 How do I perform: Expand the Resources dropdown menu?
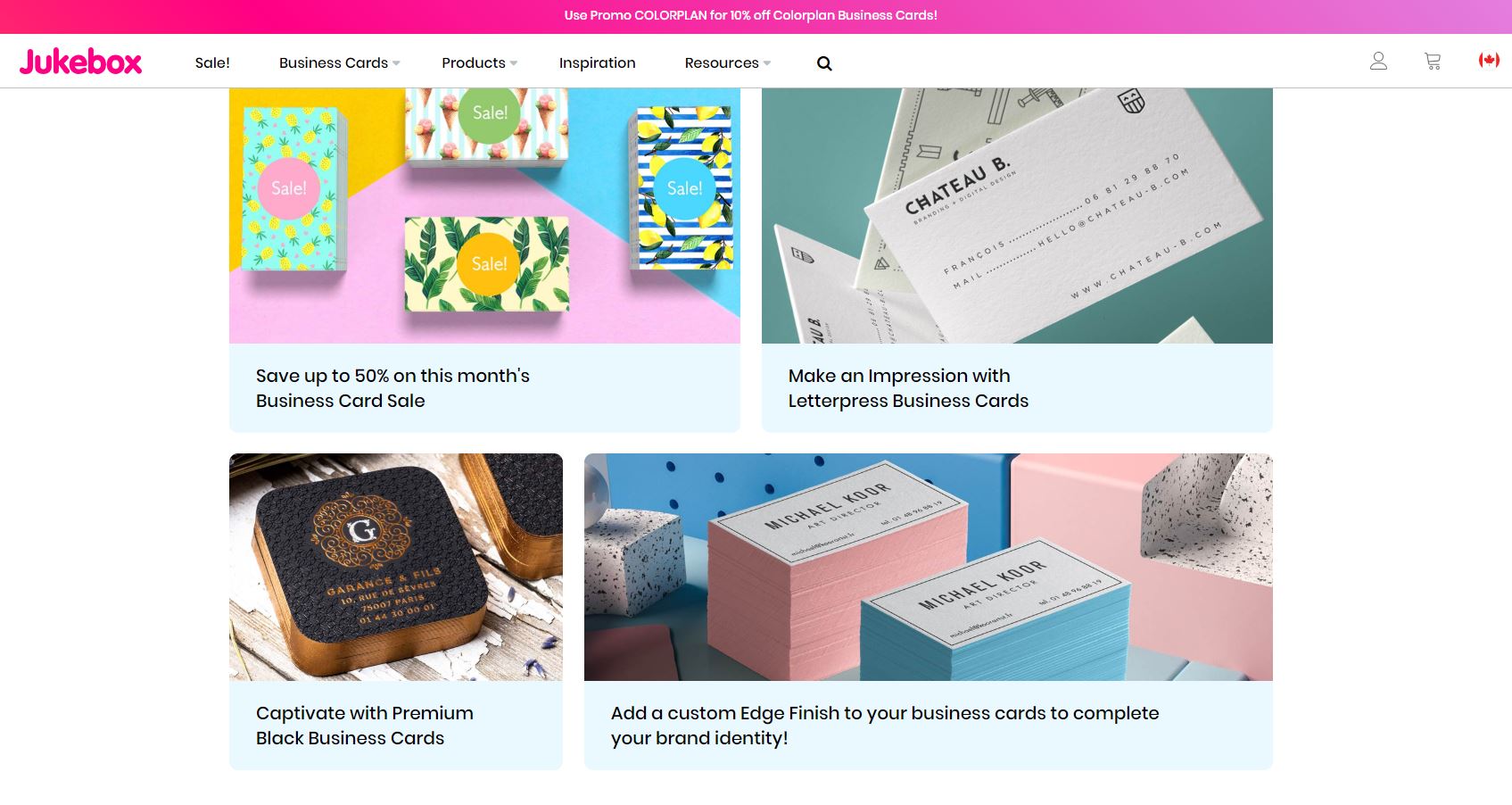point(727,62)
